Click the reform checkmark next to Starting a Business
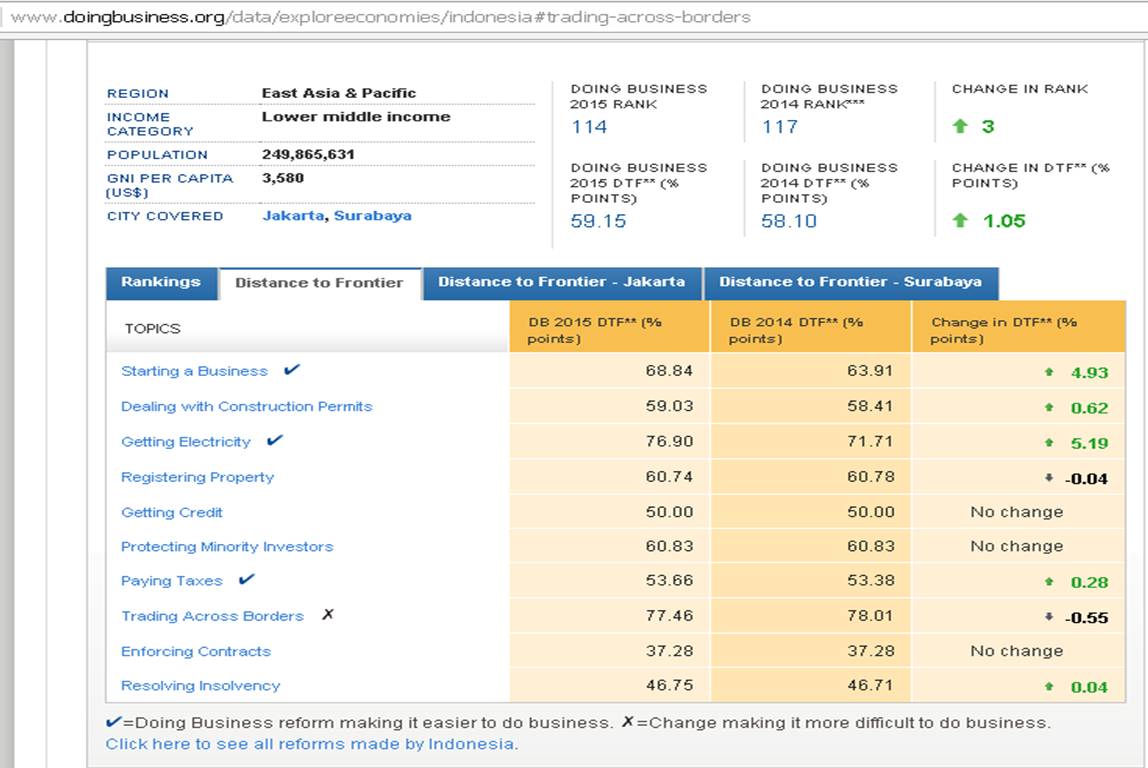 (x=291, y=370)
